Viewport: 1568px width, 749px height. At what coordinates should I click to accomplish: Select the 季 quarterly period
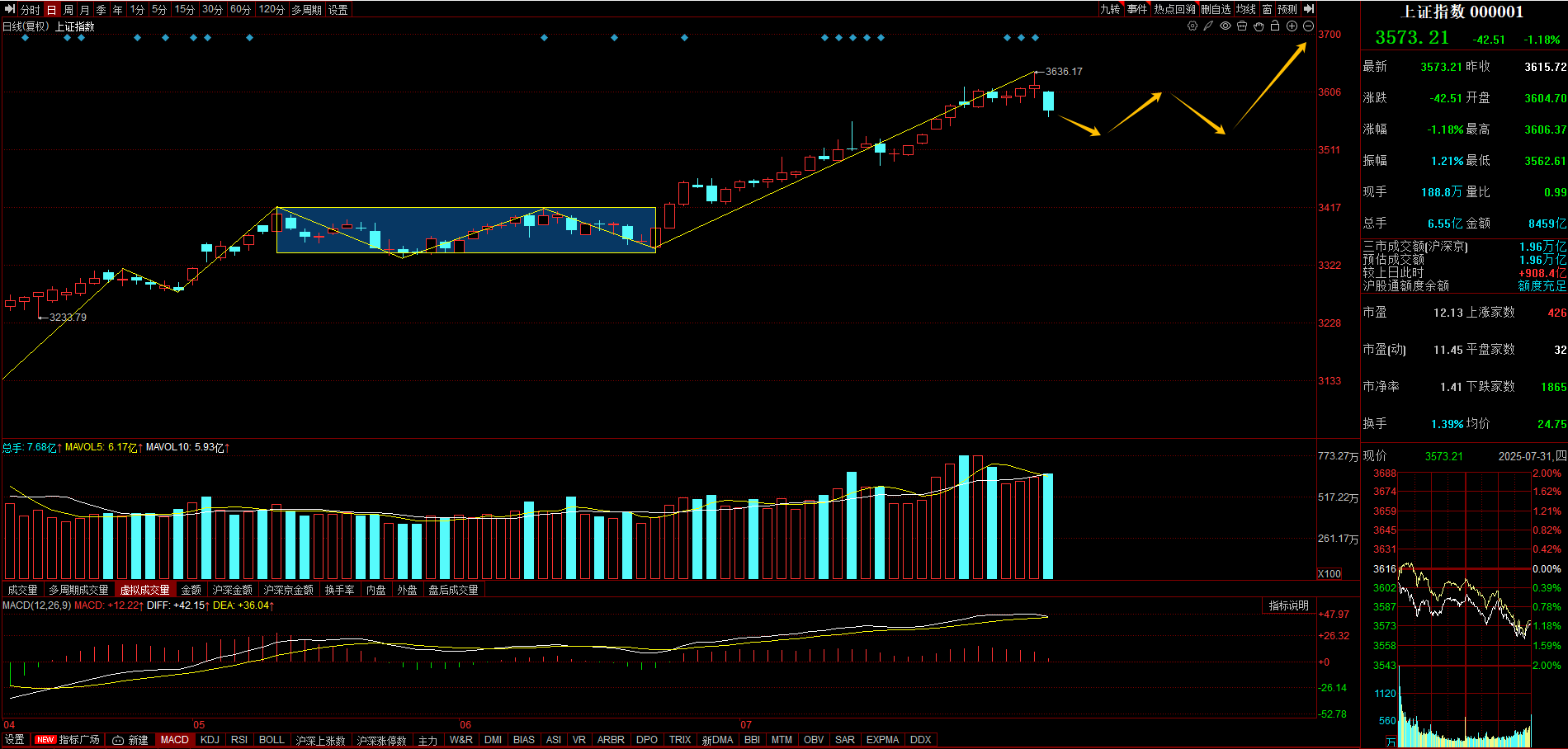click(102, 10)
